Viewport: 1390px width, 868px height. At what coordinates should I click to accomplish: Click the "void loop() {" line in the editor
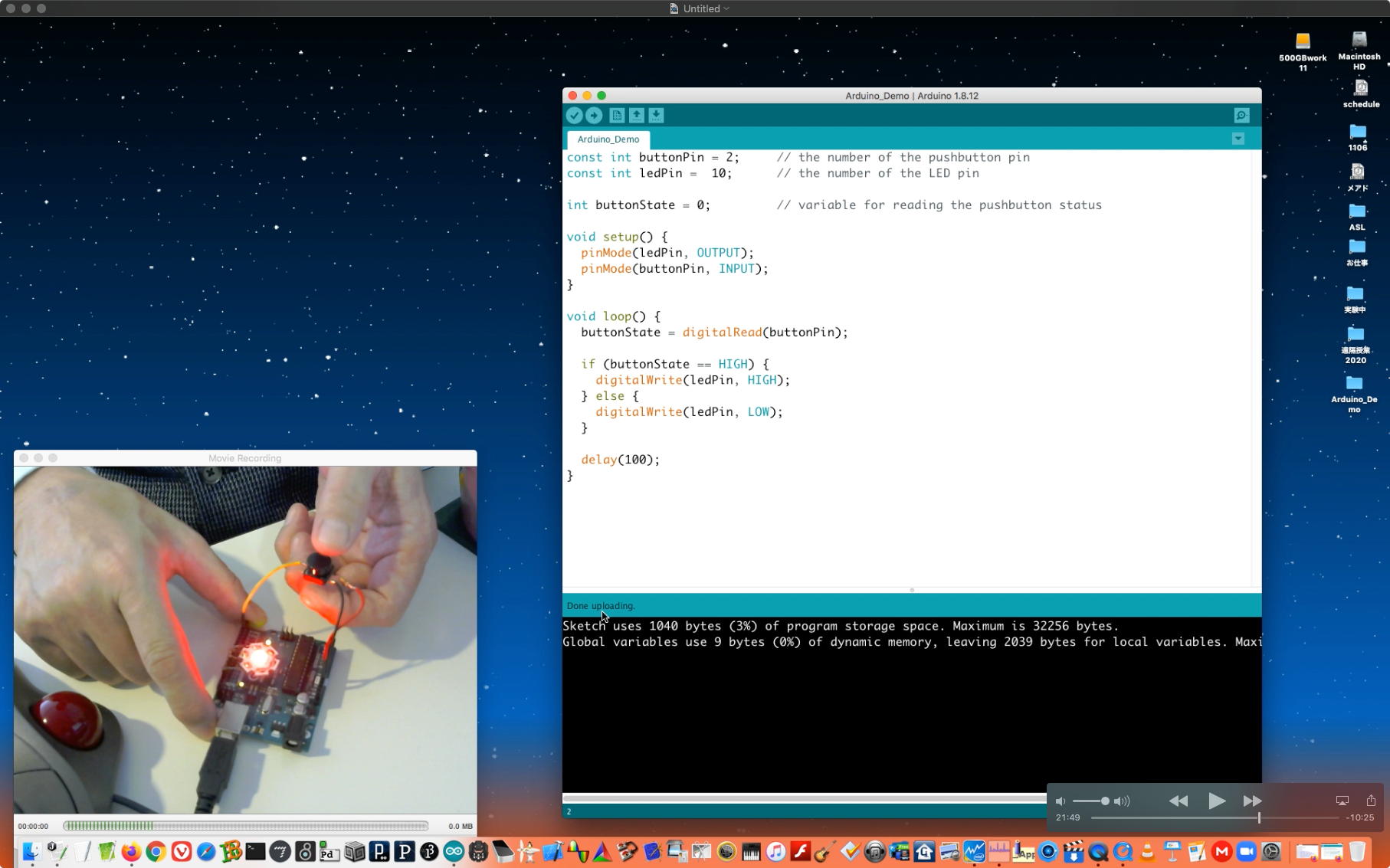pos(613,316)
